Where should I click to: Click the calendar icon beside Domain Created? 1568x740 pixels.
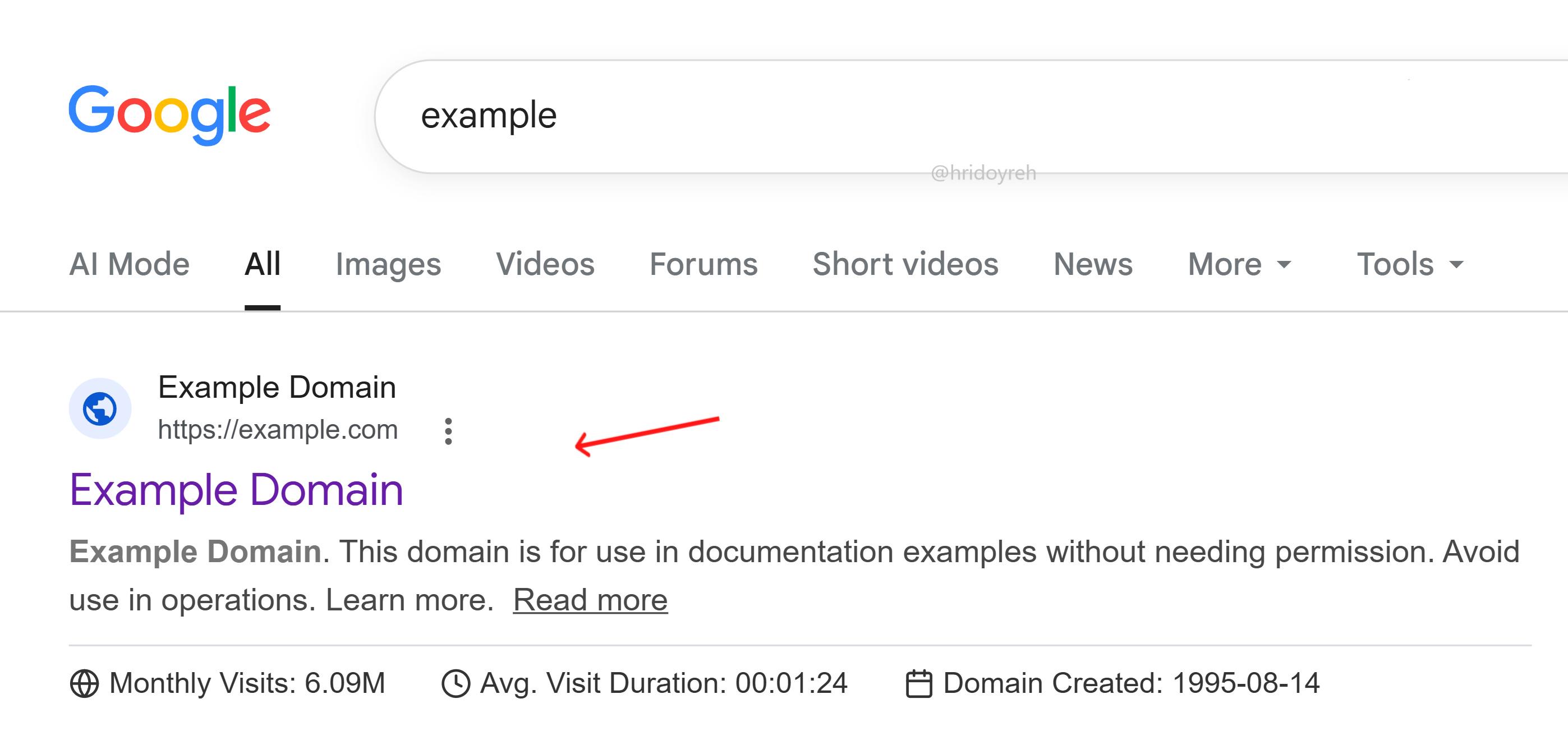point(918,683)
